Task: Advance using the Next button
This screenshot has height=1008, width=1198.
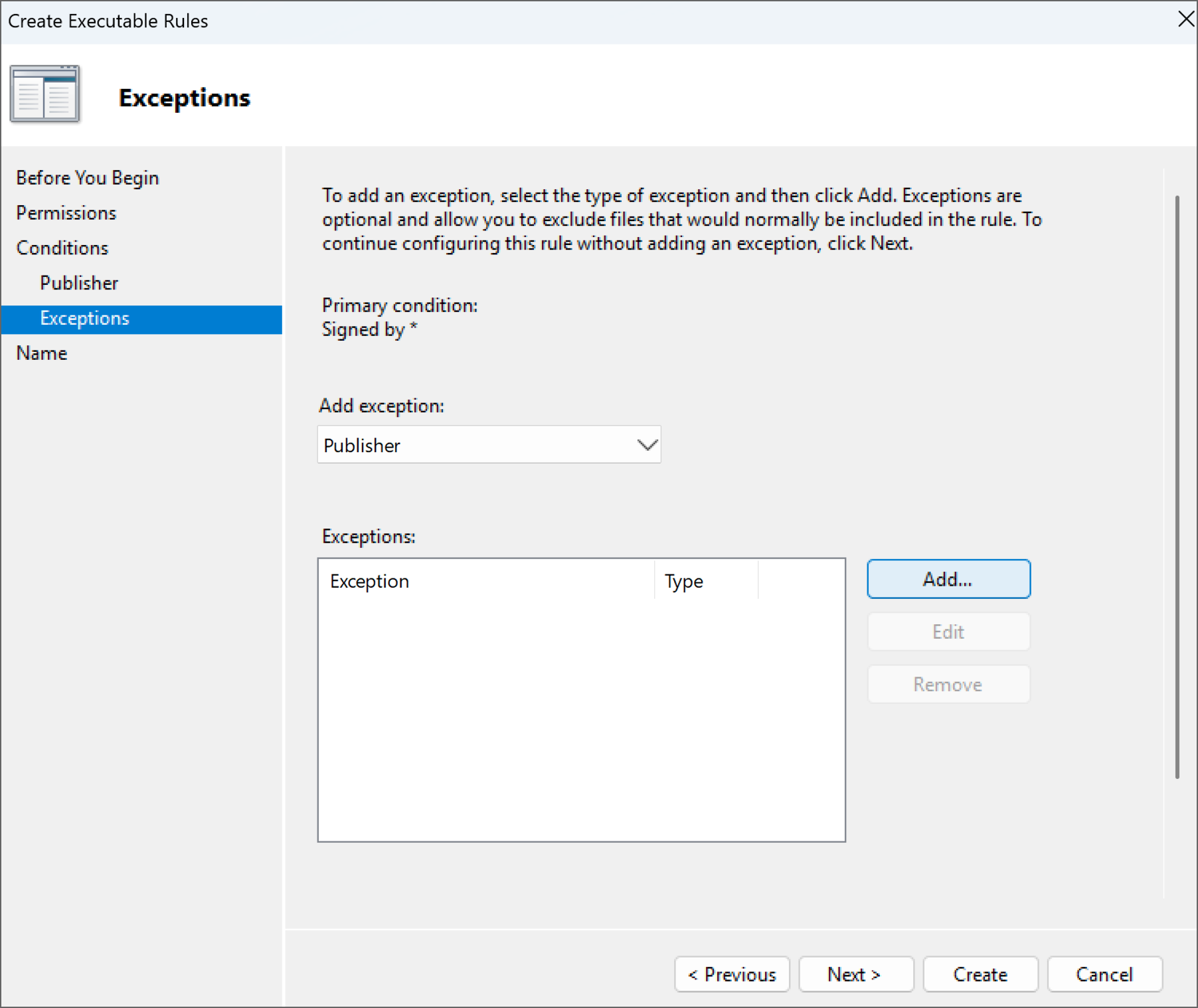Action: (x=855, y=974)
